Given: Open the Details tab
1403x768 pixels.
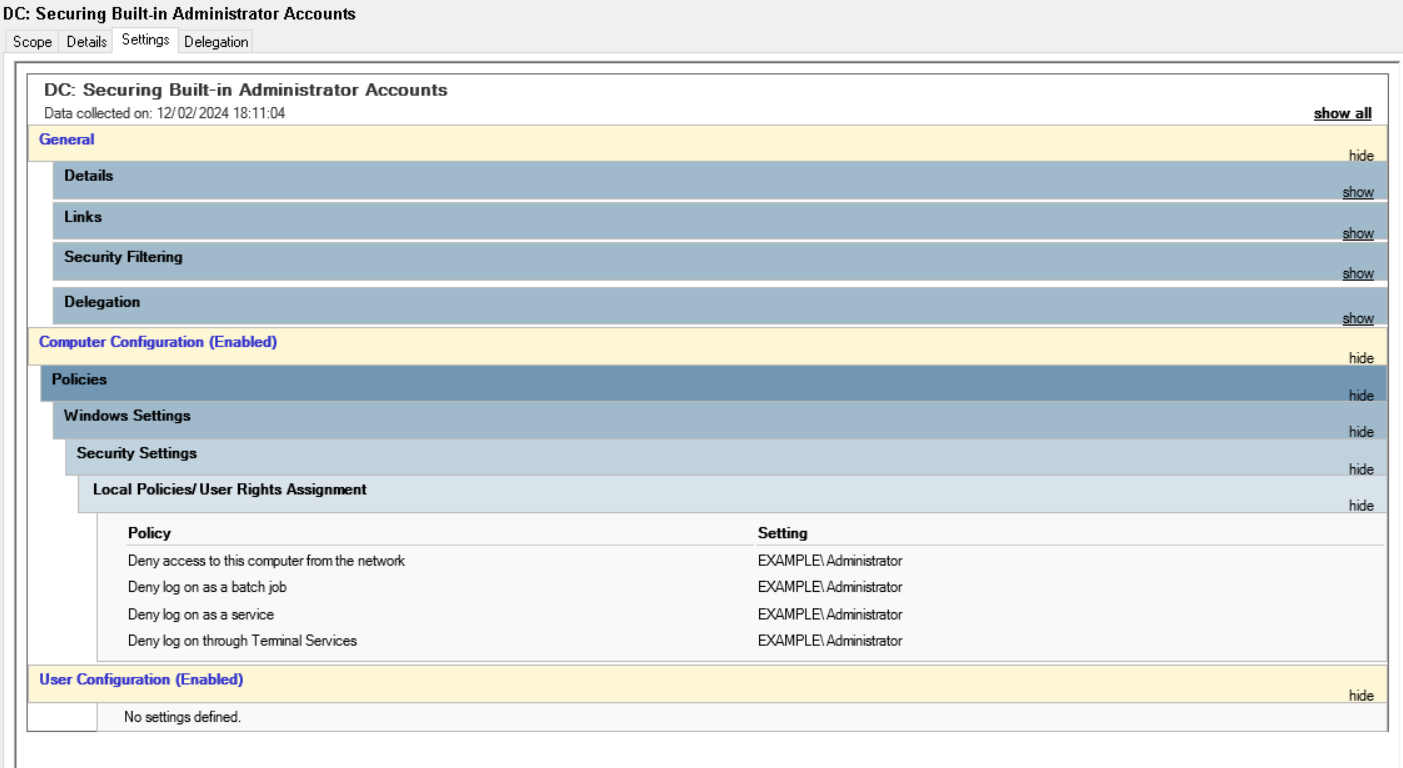Looking at the screenshot, I should click(87, 42).
